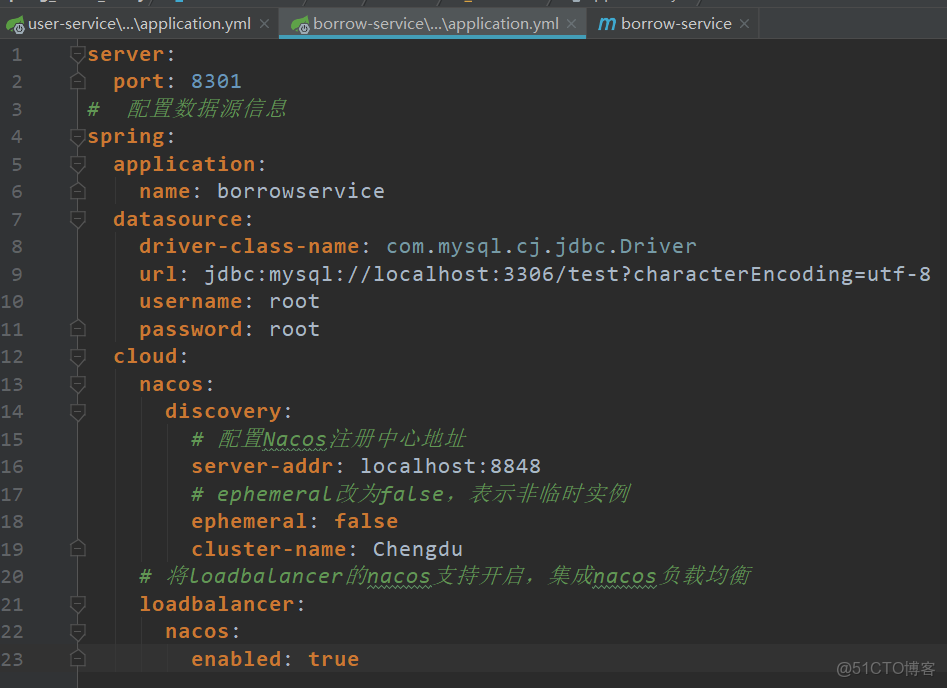947x688 pixels.
Task: Collapse the cloud section fold arrow
Action: [78, 355]
